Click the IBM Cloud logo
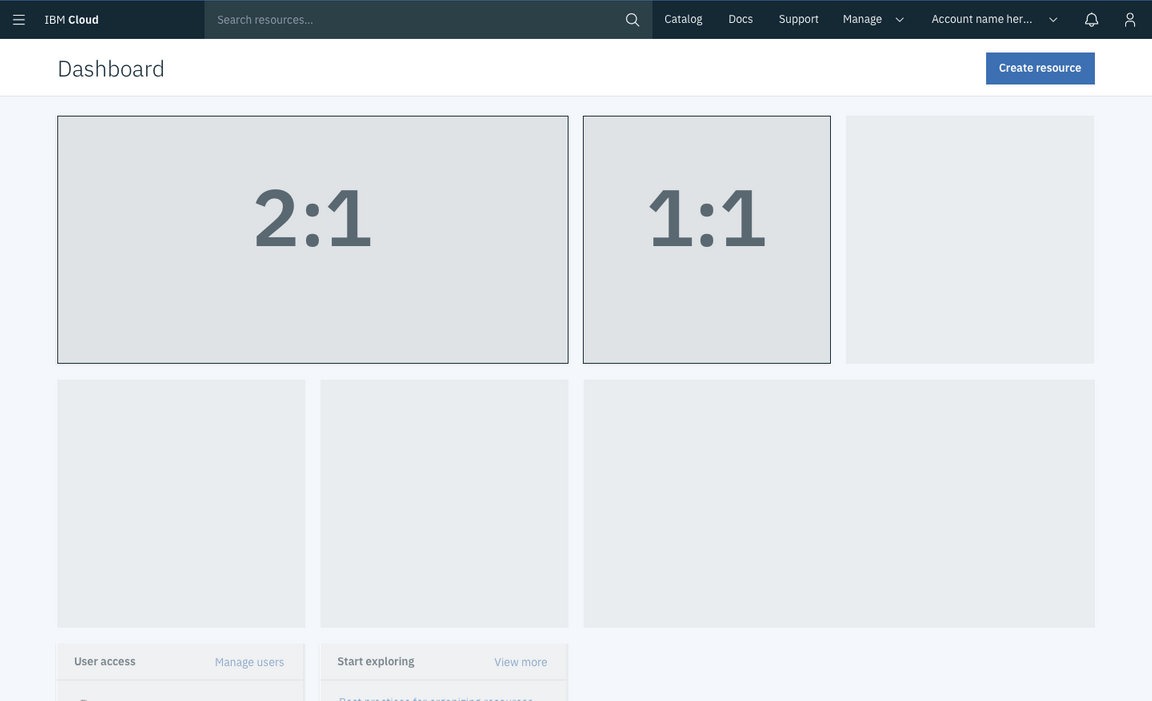The height and width of the screenshot is (701, 1152). click(71, 18)
